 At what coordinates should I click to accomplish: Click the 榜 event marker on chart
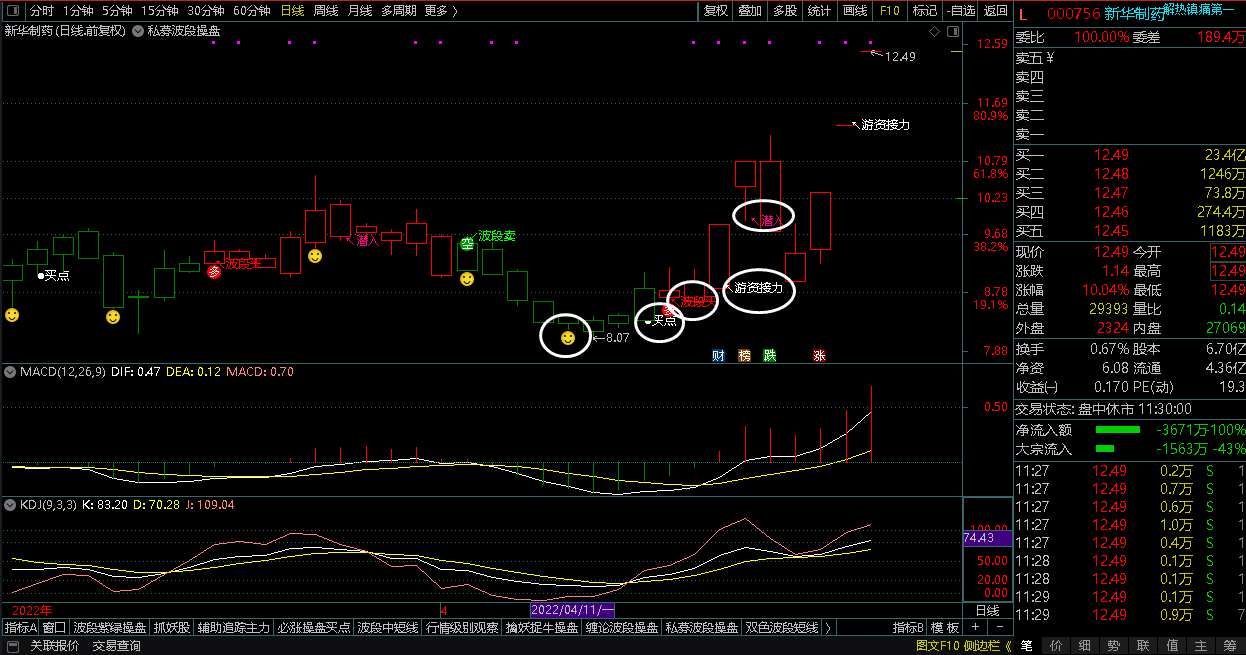click(743, 355)
